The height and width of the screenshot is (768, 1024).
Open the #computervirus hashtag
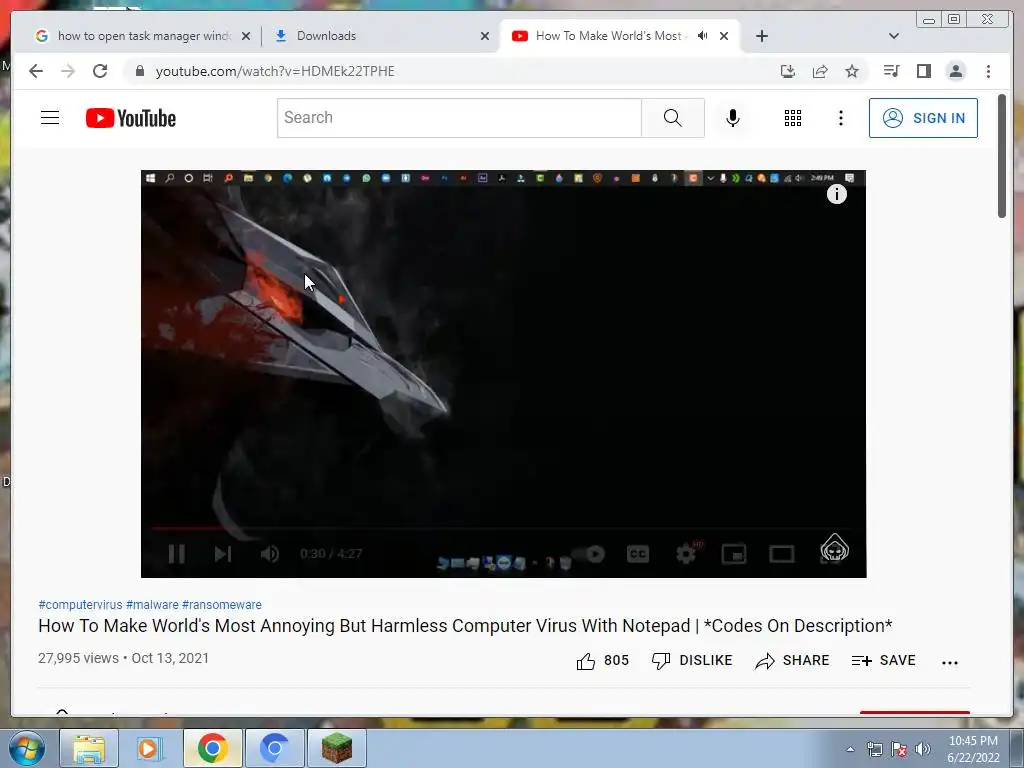point(80,605)
